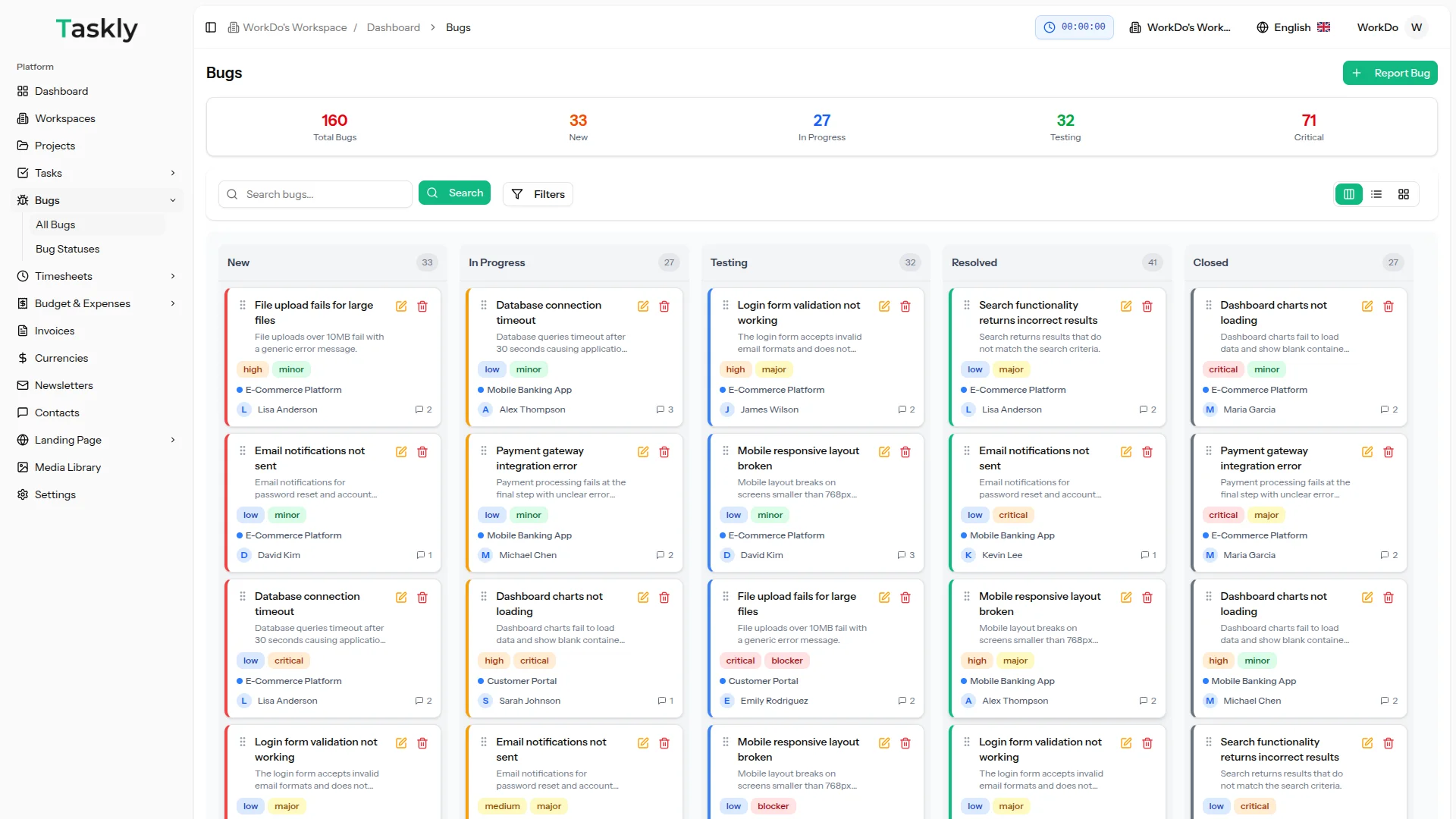This screenshot has width=1456, height=819.
Task: Edit the 'File upload fails' New bug
Action: click(401, 306)
